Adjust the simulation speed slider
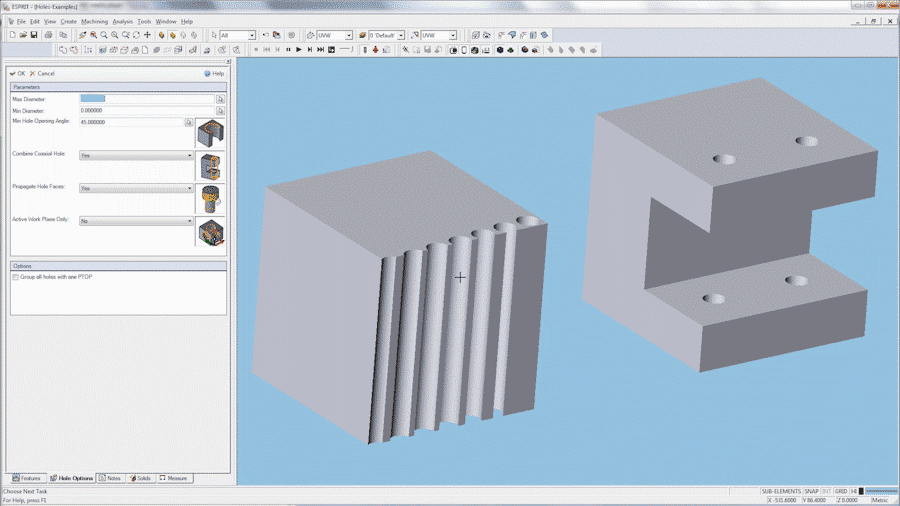 point(346,50)
